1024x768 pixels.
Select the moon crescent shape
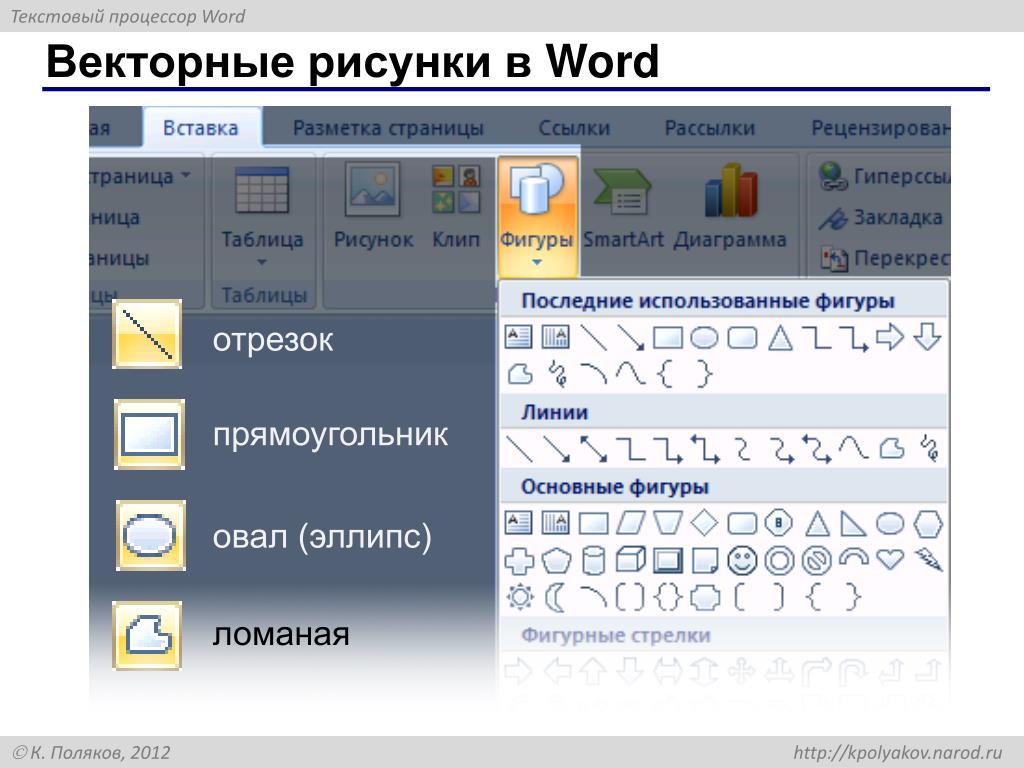tap(555, 597)
